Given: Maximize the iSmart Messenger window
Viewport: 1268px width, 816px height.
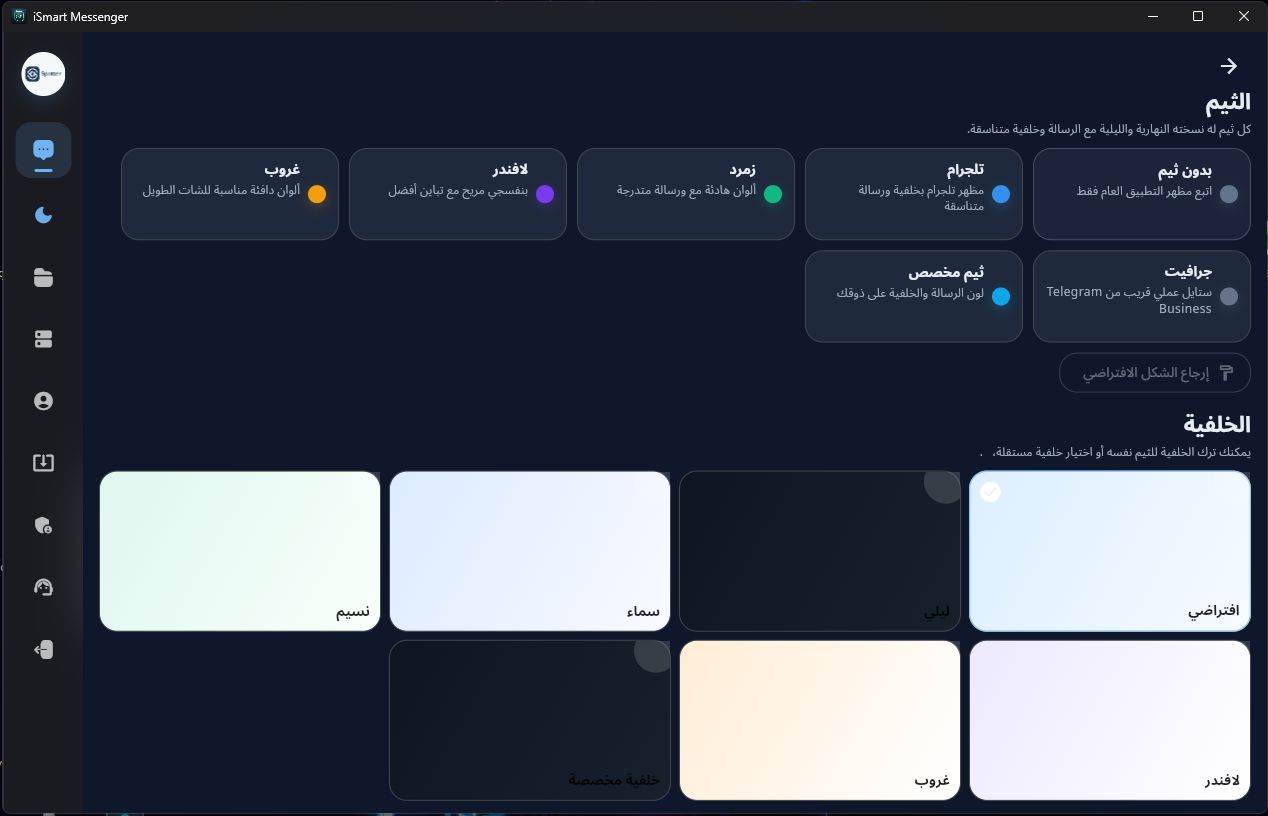Looking at the screenshot, I should (1198, 16).
